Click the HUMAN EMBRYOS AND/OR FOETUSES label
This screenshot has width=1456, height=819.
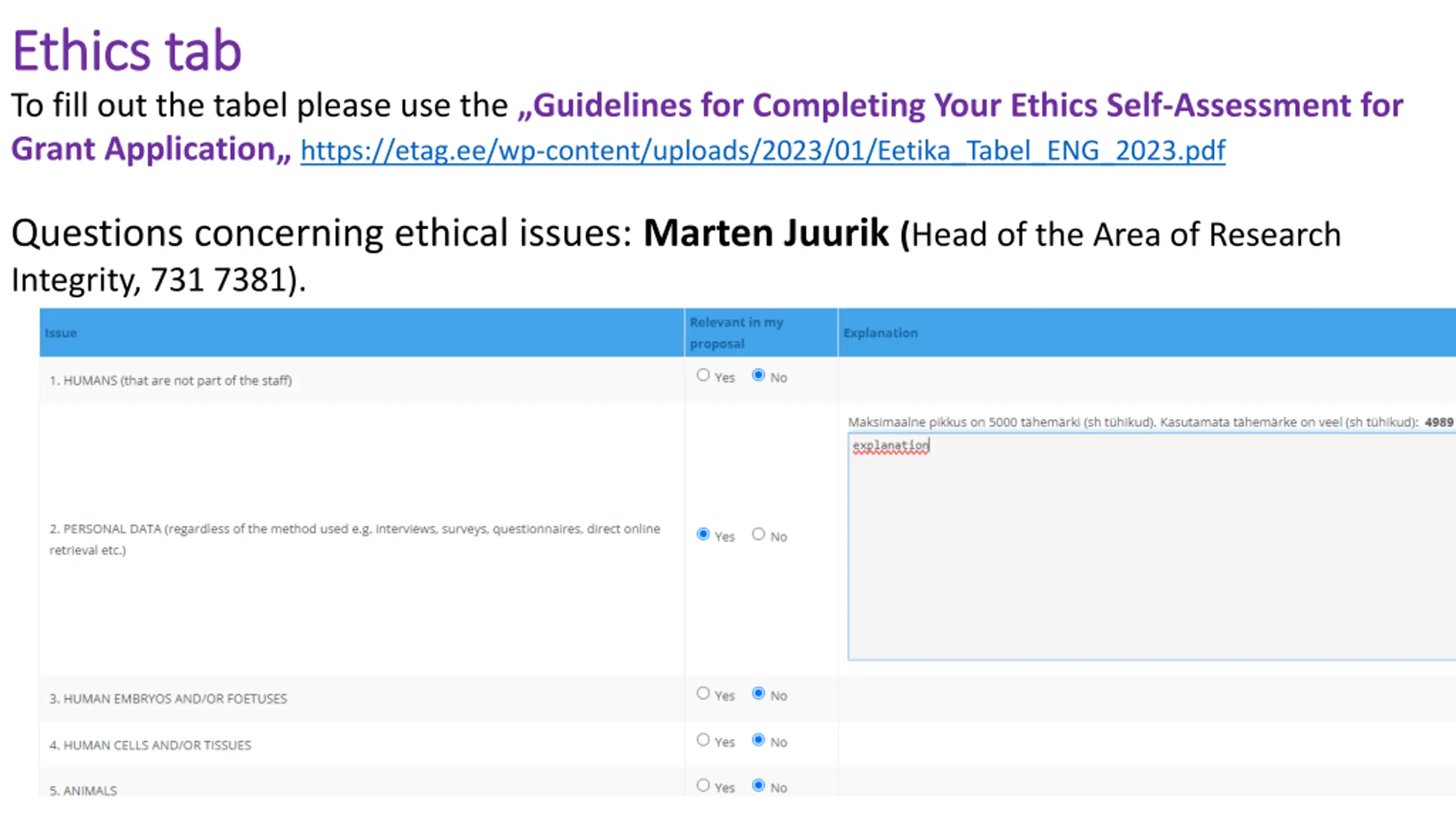tap(168, 698)
